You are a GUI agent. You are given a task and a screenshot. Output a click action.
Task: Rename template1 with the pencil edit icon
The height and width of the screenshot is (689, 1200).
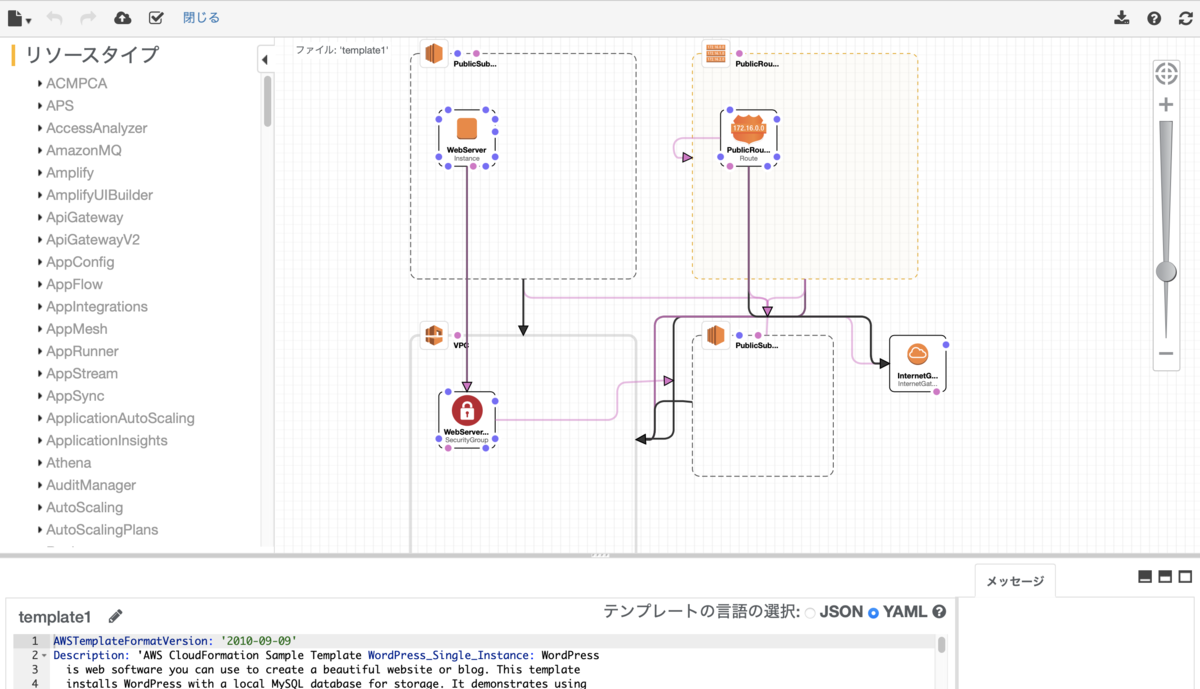coord(114,616)
